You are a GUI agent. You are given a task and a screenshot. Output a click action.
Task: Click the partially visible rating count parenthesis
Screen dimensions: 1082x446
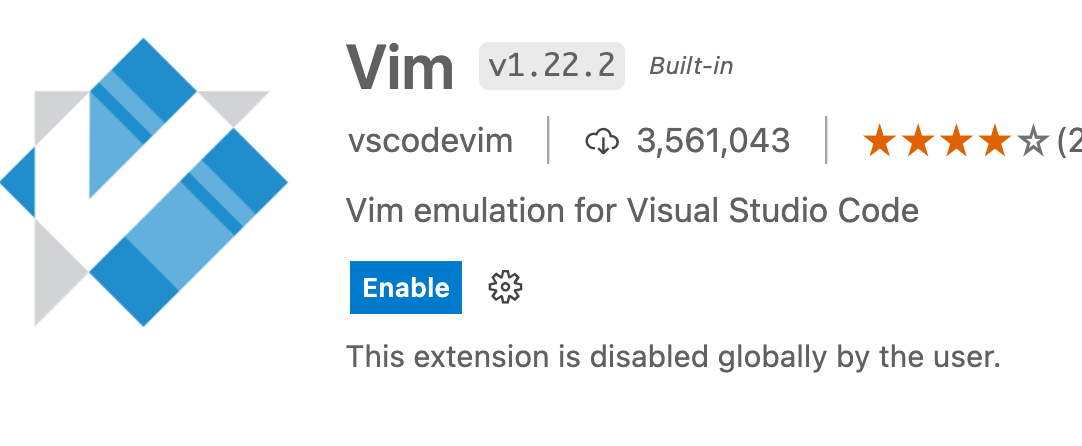click(1070, 142)
